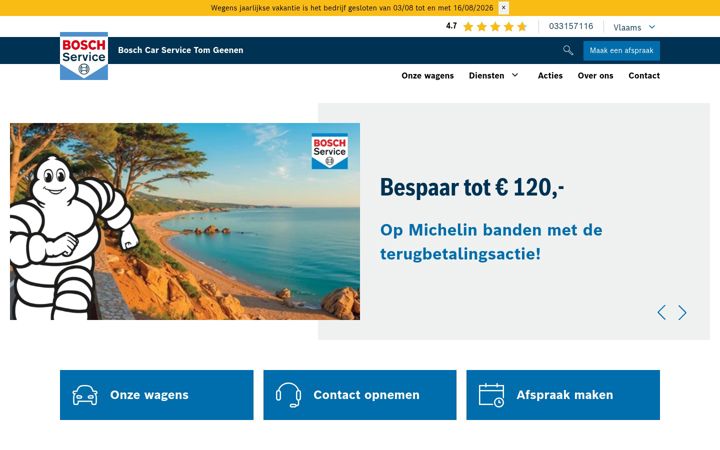Expand the Diensten menu
This screenshot has width=720, height=450.
494,76
